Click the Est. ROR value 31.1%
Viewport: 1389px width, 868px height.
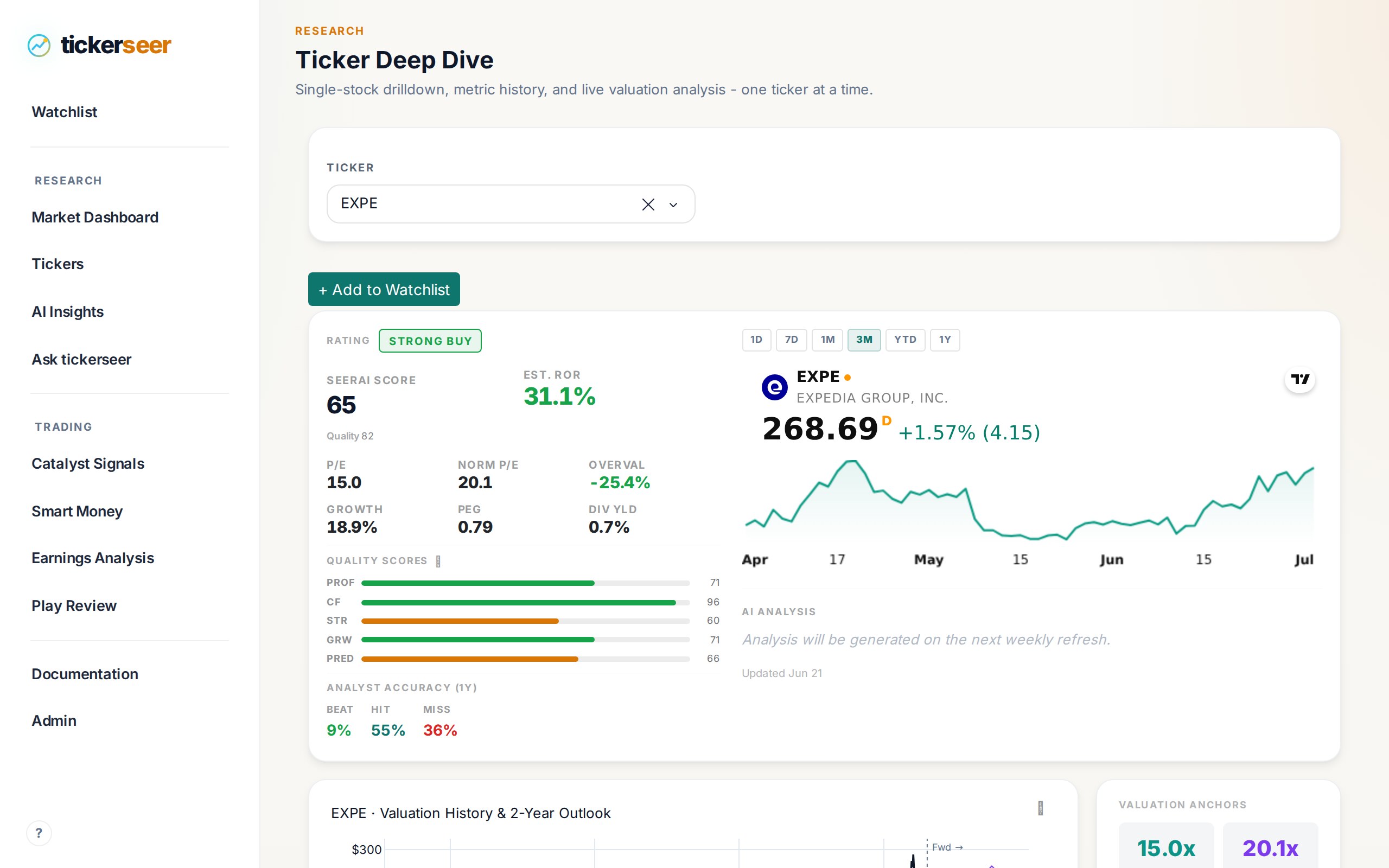[x=559, y=396]
